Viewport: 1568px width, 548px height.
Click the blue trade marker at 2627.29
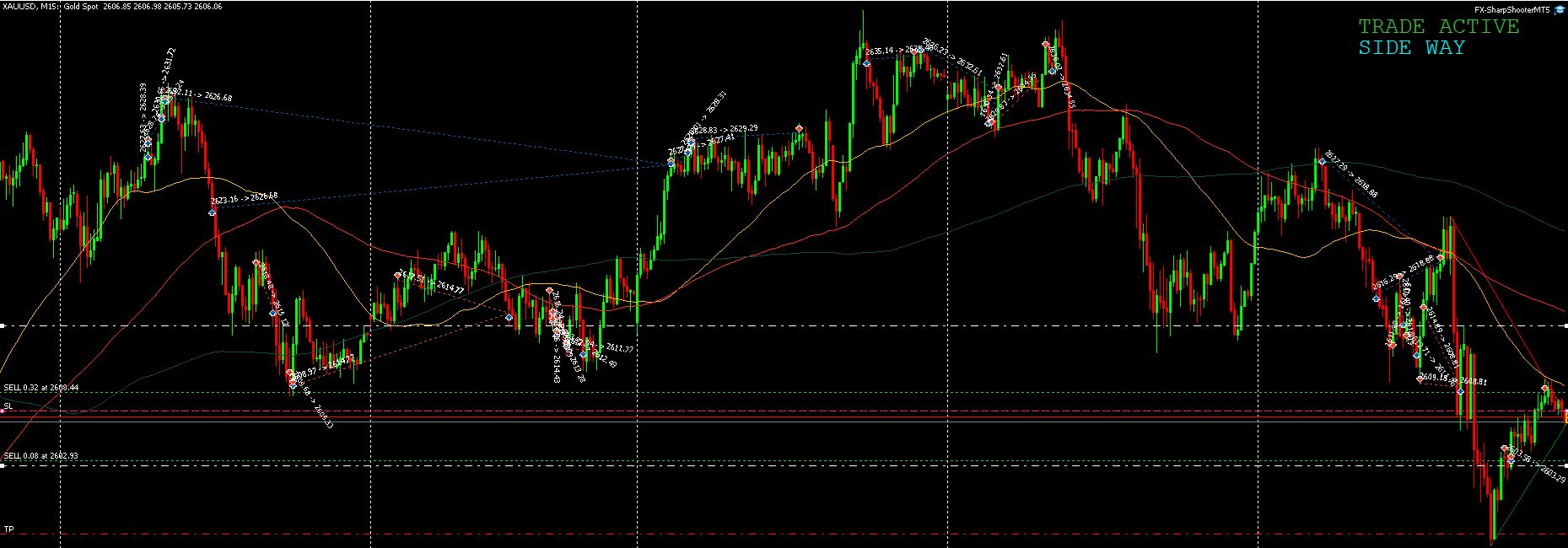(x=1322, y=161)
